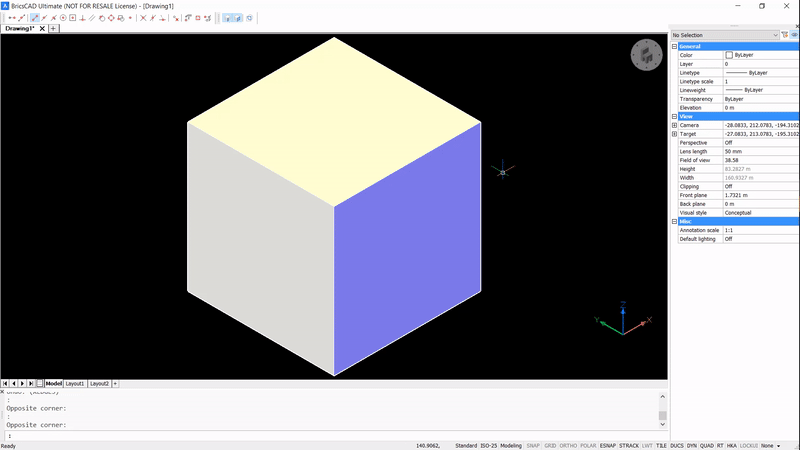Image resolution: width=800 pixels, height=450 pixels.
Task: Toggle POLAR tracking in status bar
Action: (x=588, y=445)
